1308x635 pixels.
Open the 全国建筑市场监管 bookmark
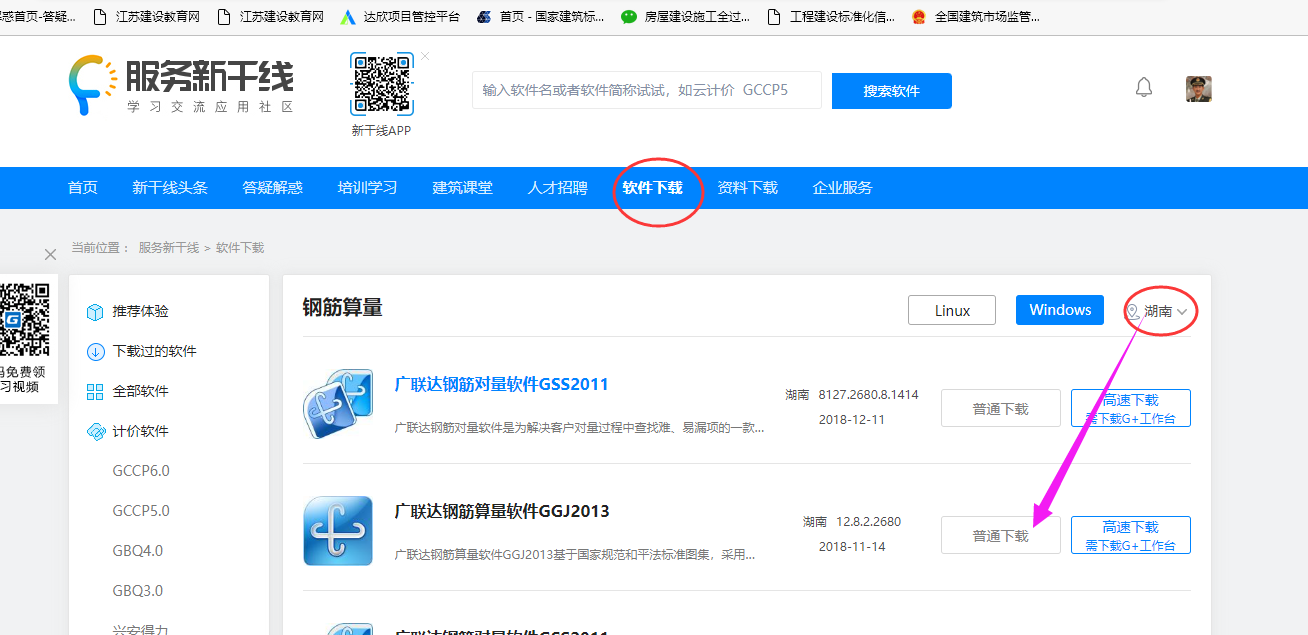pos(976,16)
